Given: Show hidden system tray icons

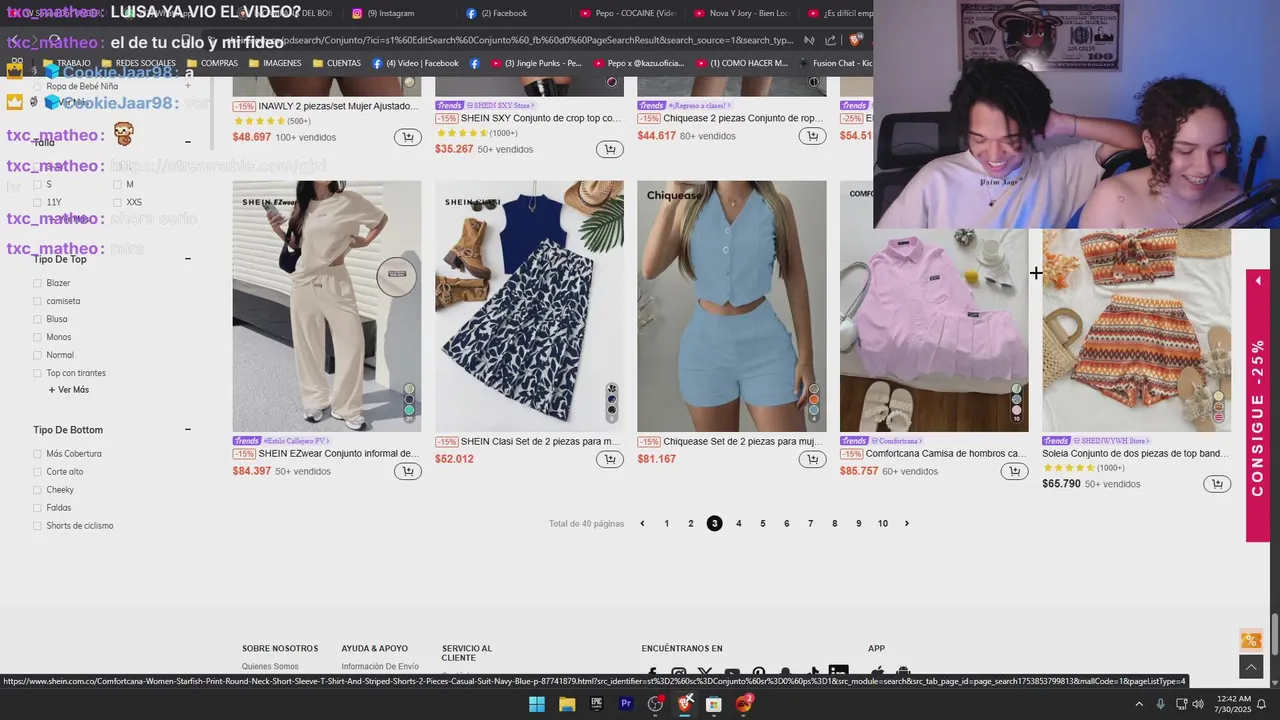Looking at the screenshot, I should click(x=1139, y=704).
